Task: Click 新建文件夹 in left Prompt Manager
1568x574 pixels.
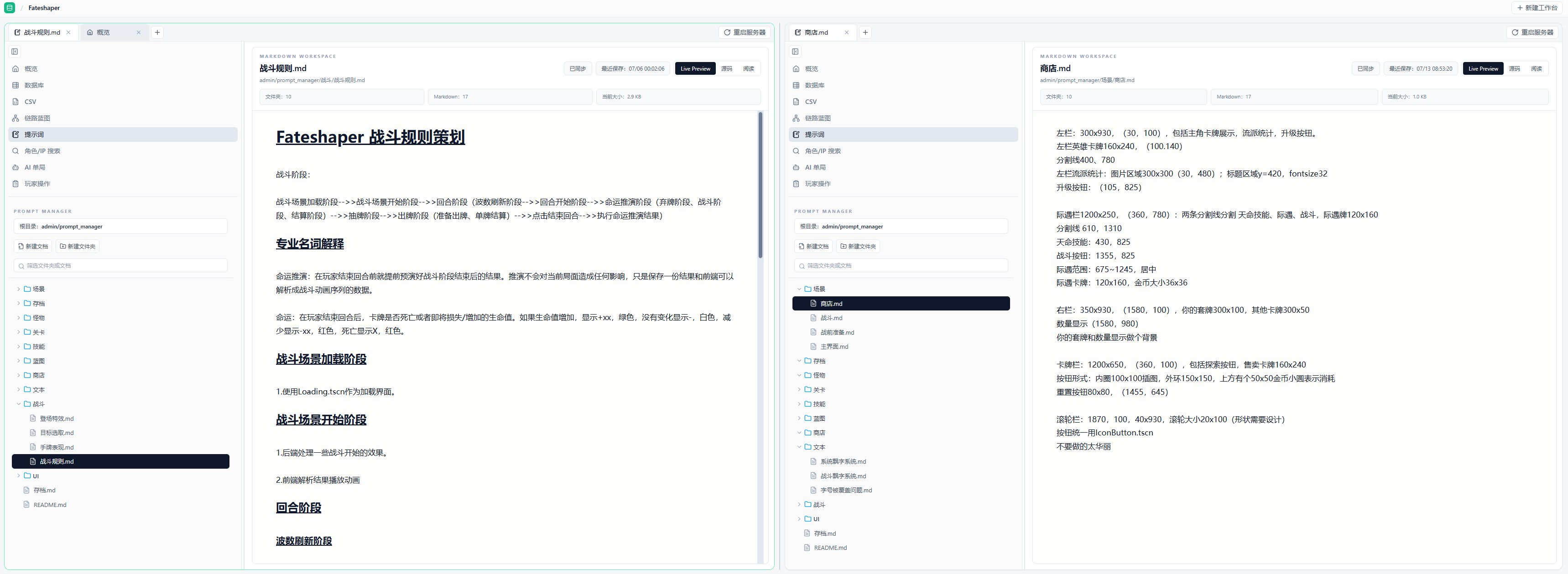Action: tap(77, 246)
